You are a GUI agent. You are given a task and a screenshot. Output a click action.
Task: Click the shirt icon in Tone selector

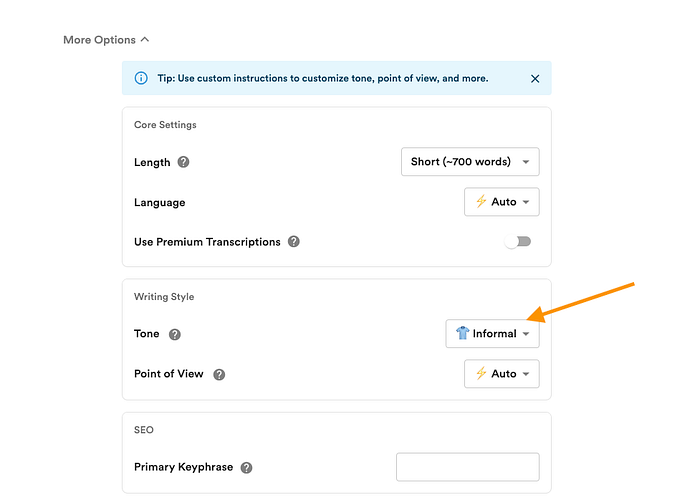point(462,334)
